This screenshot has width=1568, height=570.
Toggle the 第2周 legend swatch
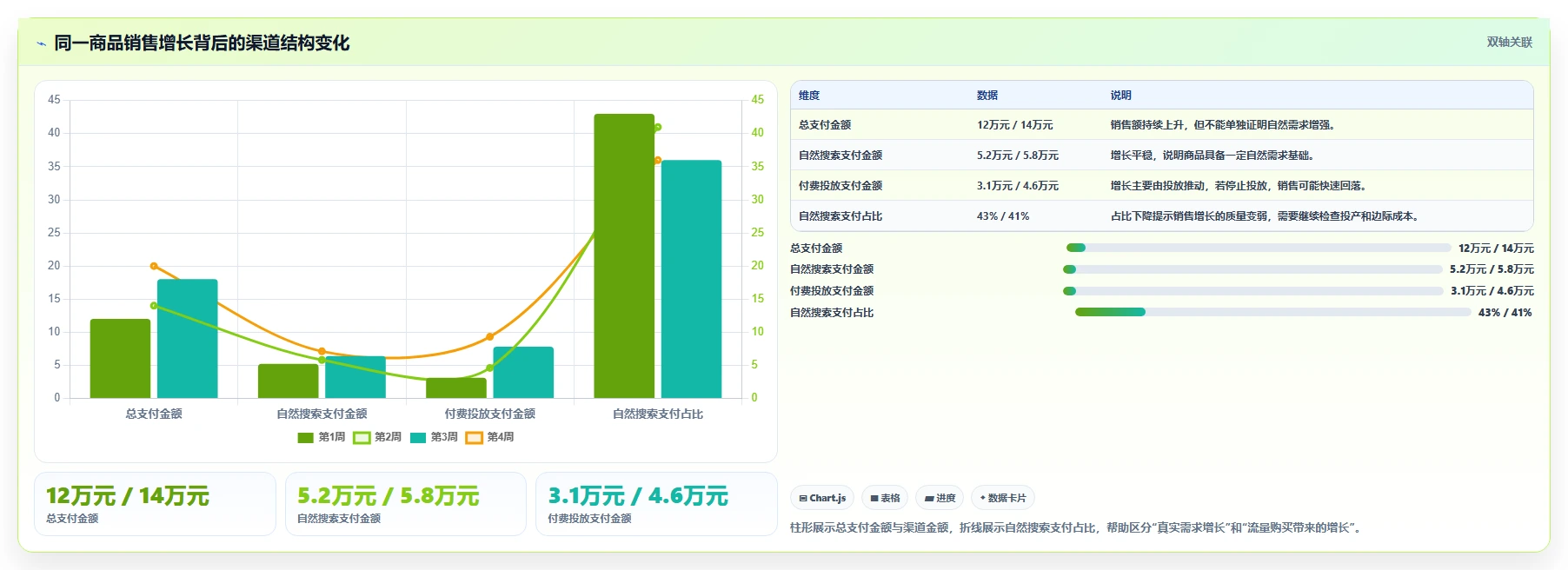point(362,437)
